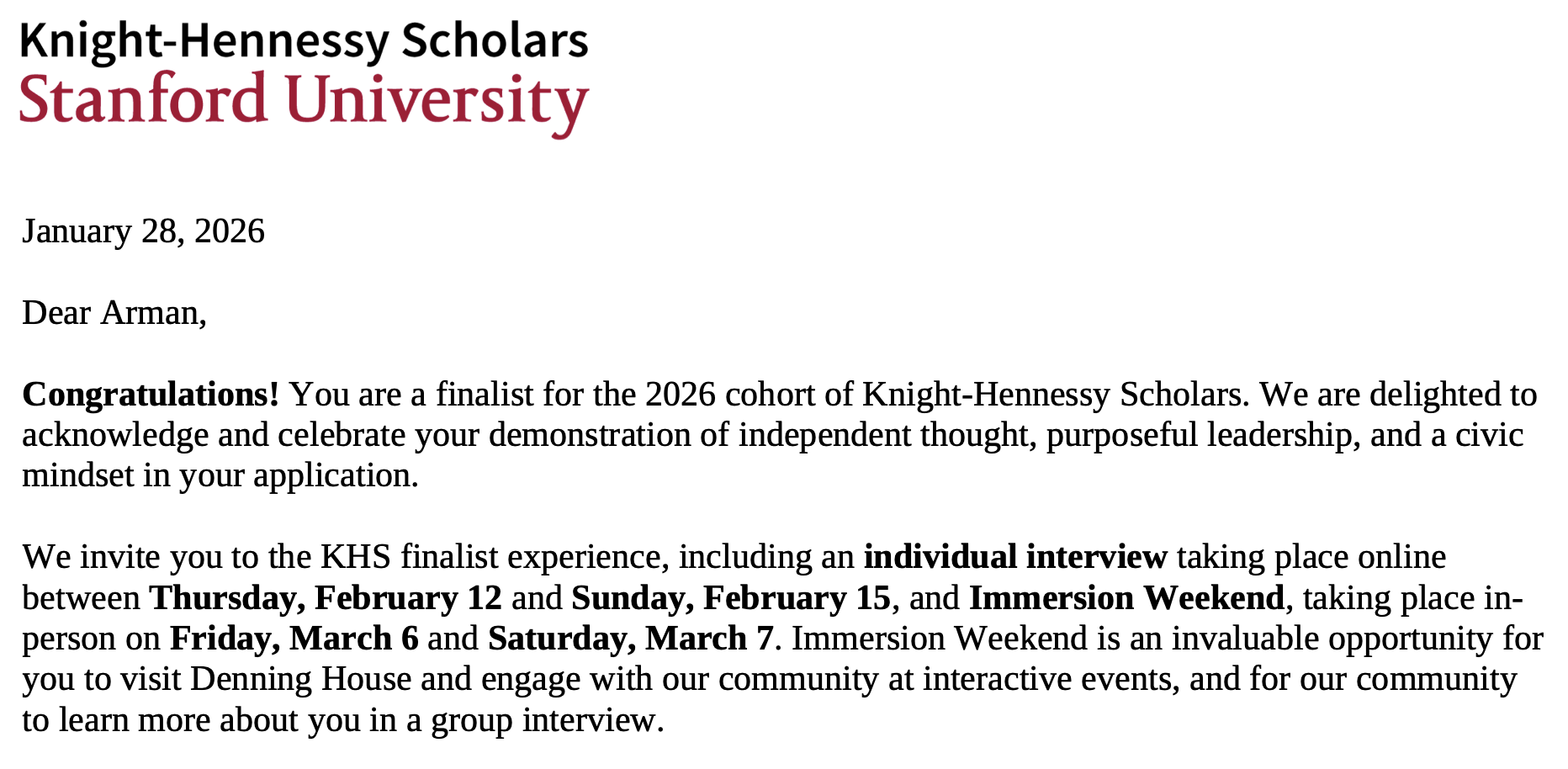Click the date January 28, 2026
This screenshot has height=769, width=1568.
(x=143, y=231)
